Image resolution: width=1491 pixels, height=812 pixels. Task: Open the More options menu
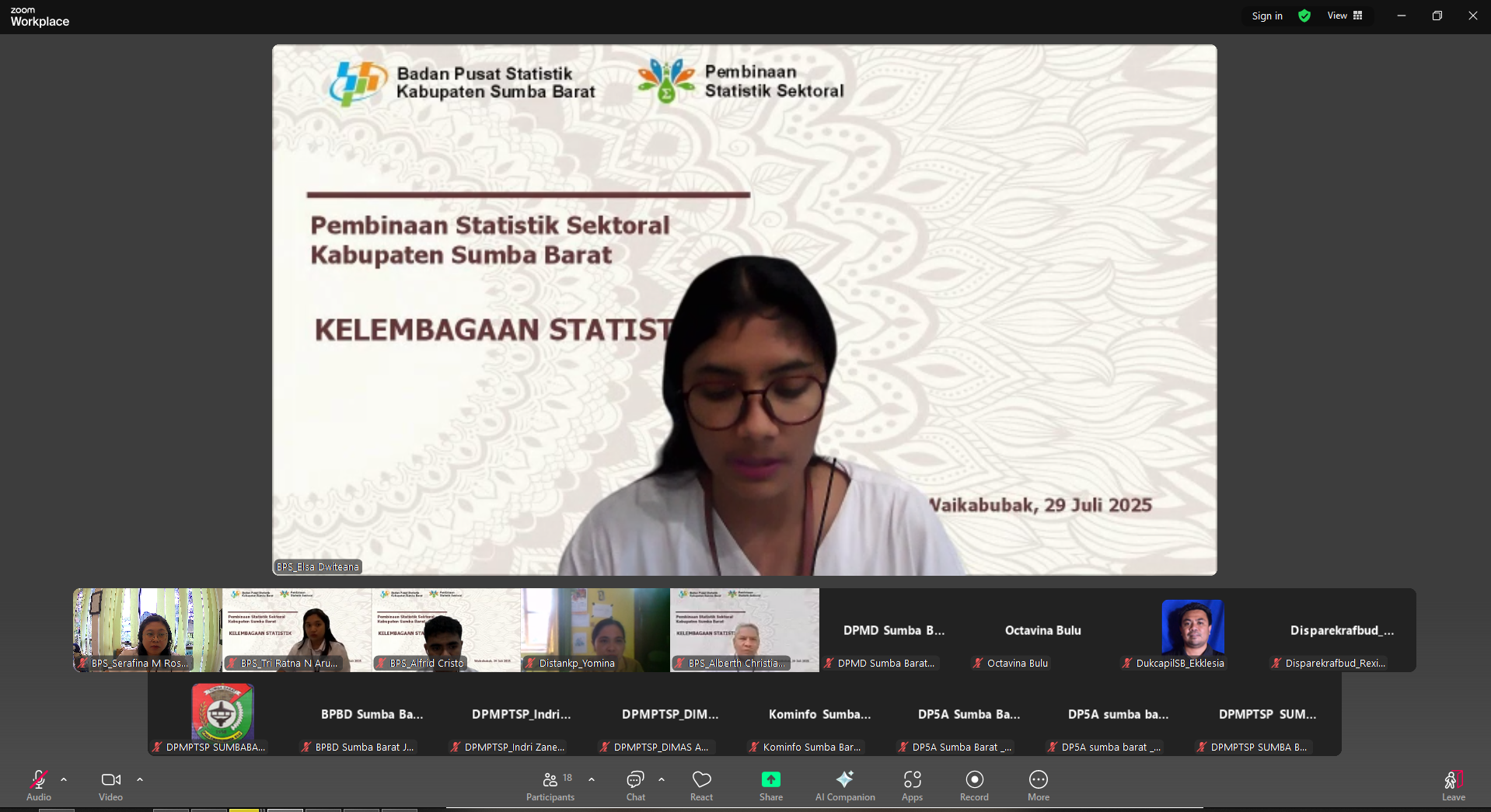[1038, 785]
